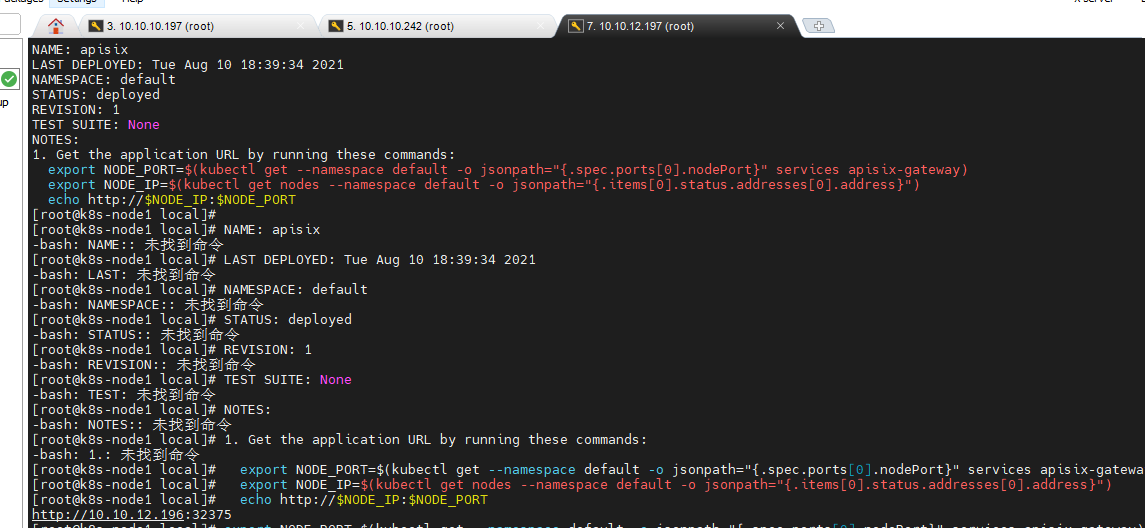
Task: Open the Home tab with house icon
Action: tap(55, 26)
